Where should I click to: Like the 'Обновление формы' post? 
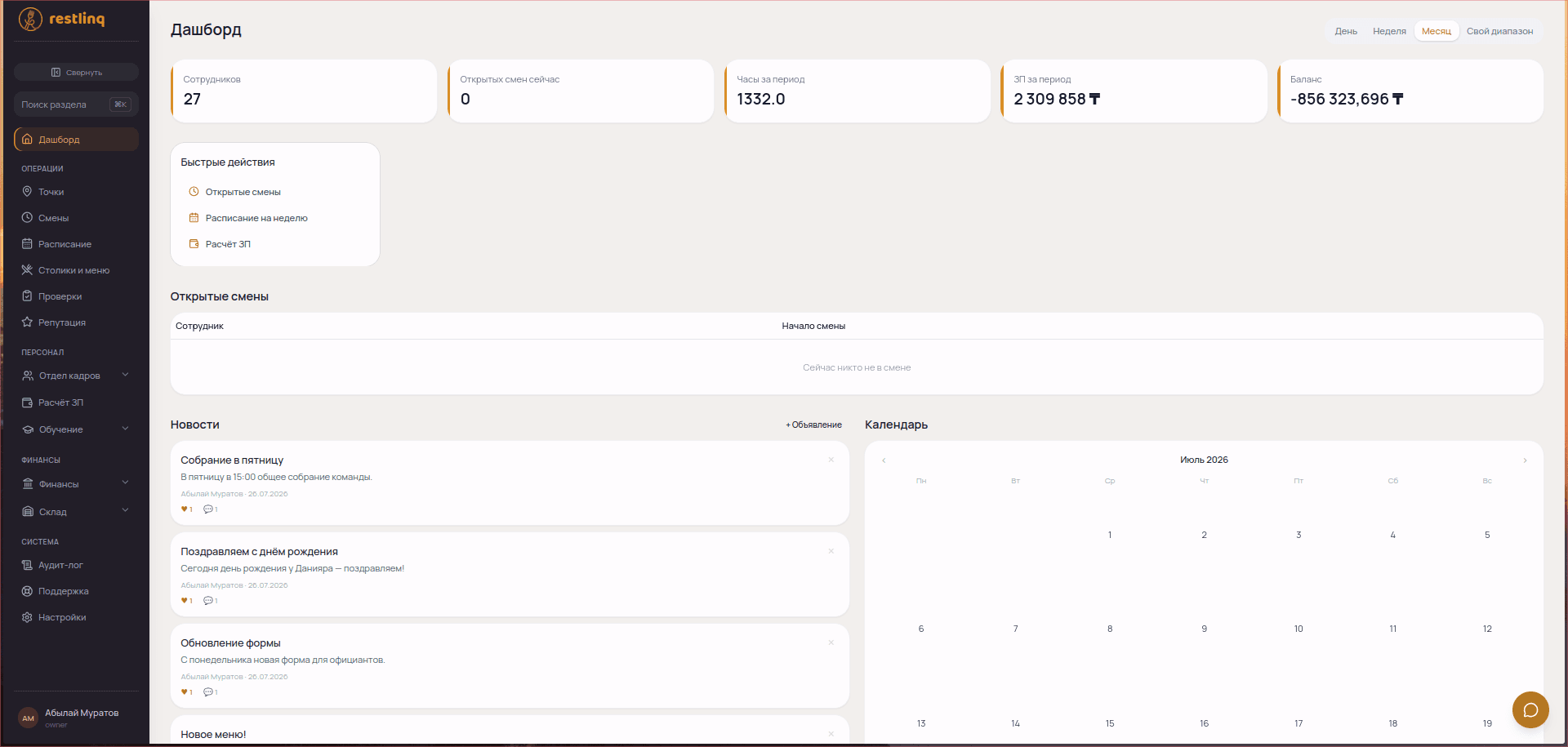(186, 692)
